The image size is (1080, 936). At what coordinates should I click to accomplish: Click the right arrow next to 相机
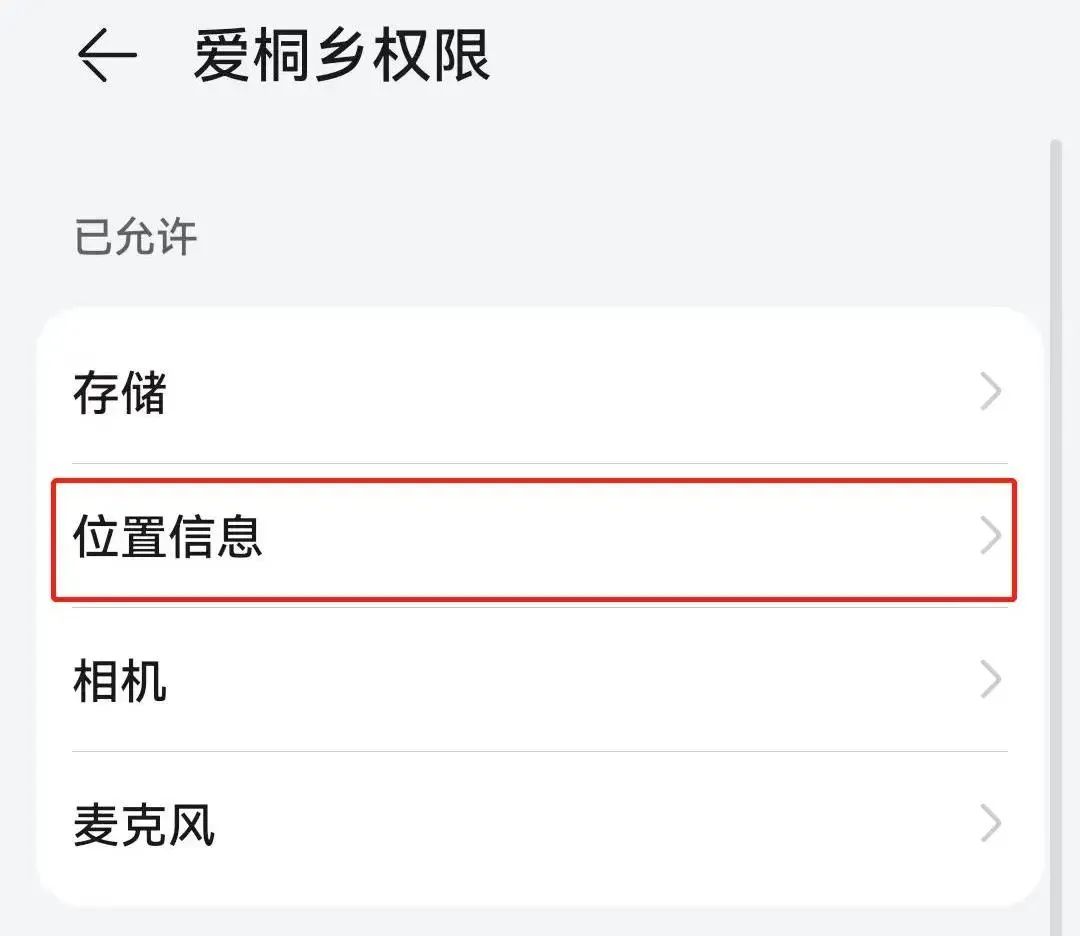[990, 681]
